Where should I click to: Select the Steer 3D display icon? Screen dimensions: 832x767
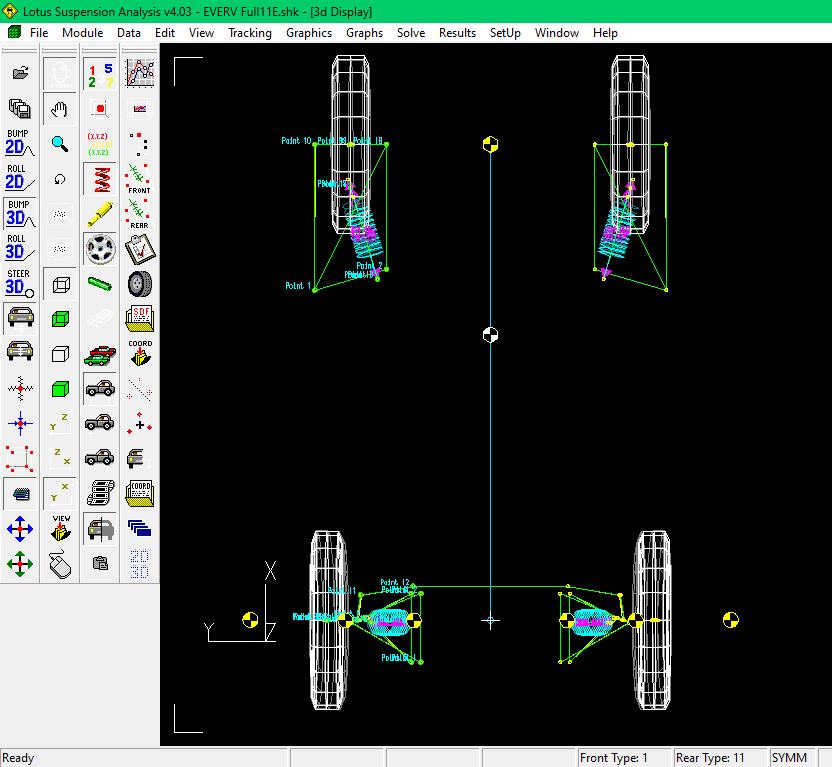(20, 283)
